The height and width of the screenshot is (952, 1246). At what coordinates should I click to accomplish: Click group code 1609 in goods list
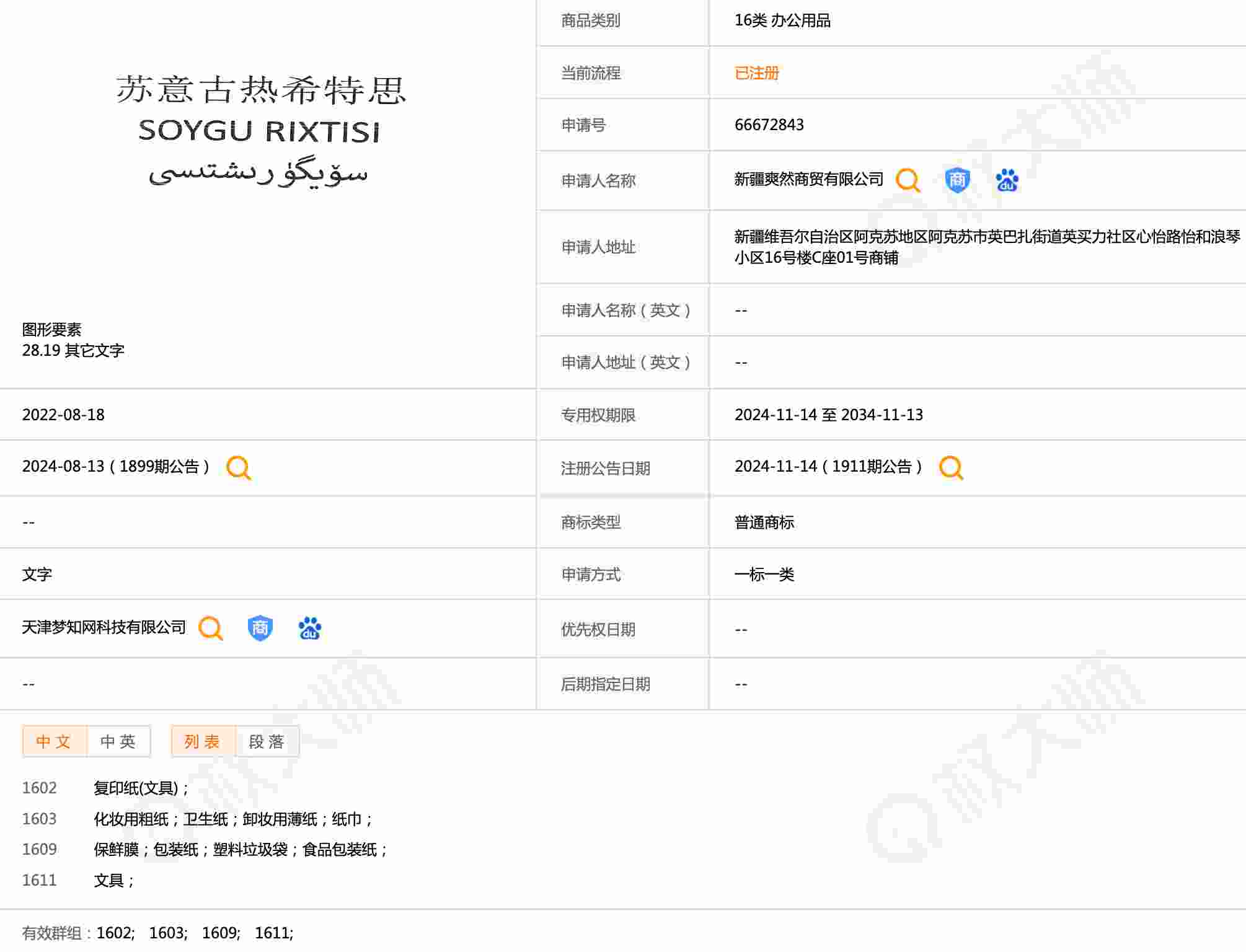coord(39,849)
